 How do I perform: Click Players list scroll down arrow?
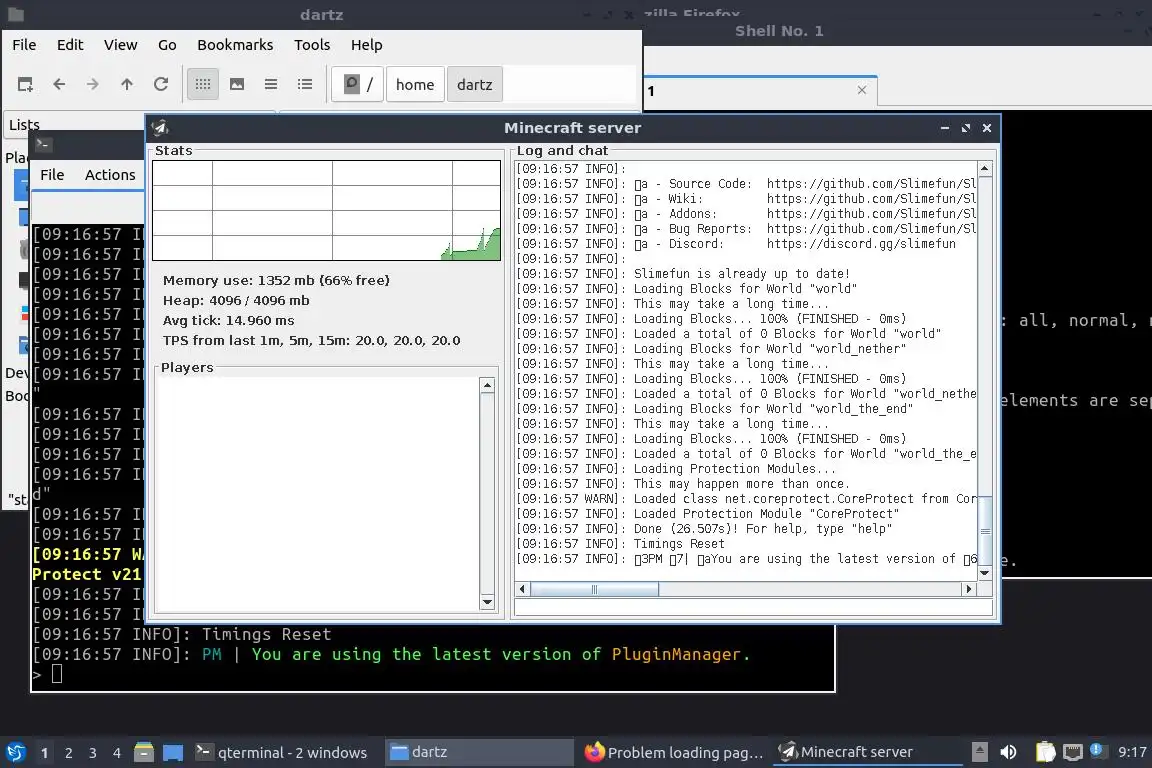486,602
